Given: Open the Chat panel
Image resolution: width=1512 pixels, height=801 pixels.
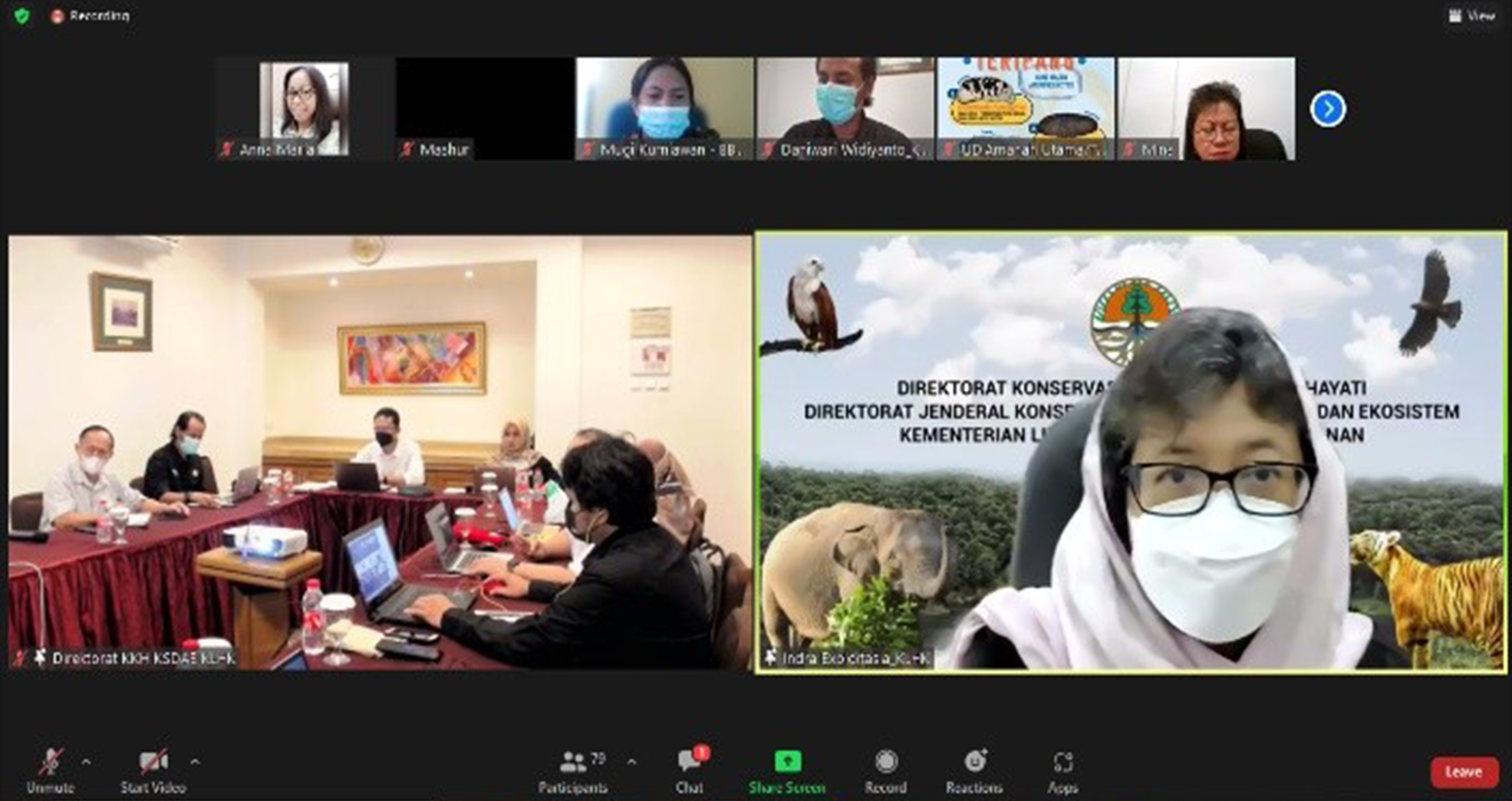Looking at the screenshot, I should [688, 762].
